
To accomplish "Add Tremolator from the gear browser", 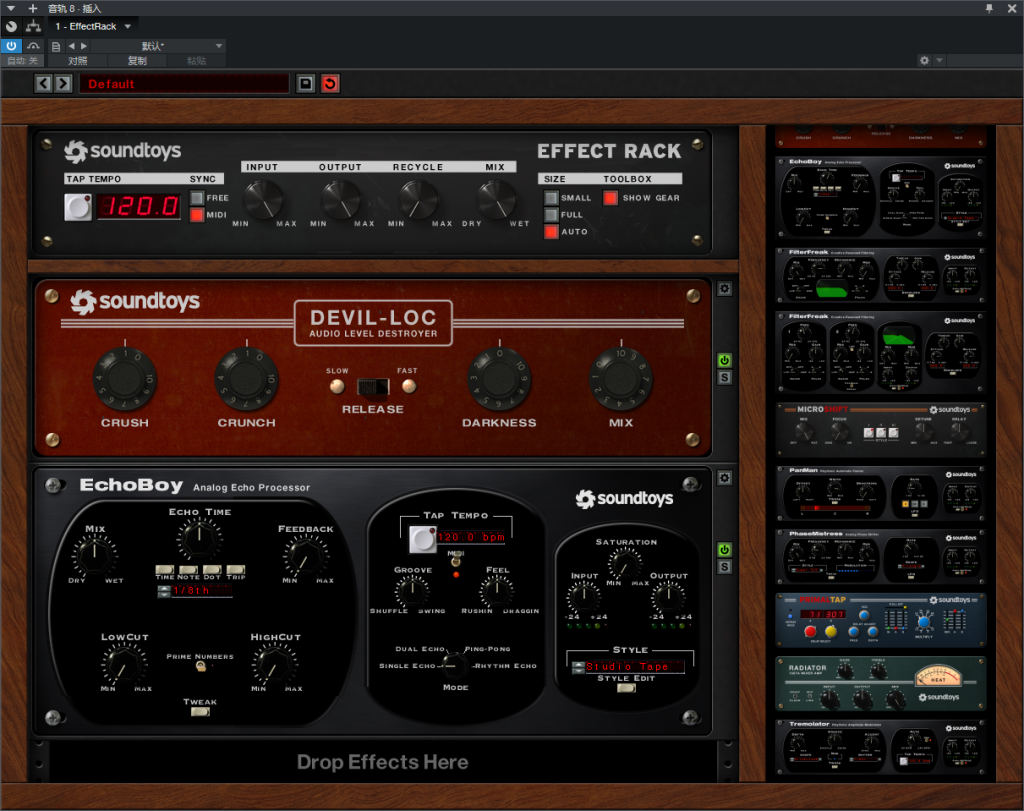I will (x=880, y=746).
